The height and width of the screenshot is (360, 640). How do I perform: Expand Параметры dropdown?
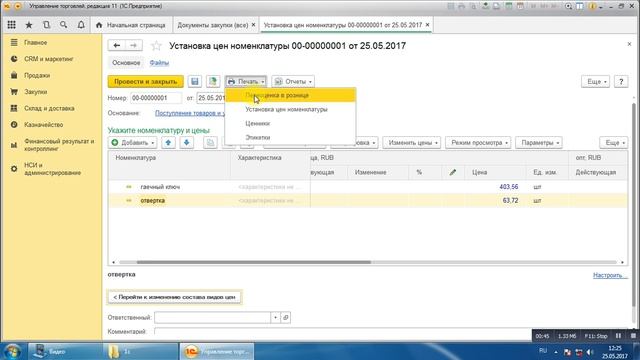click(539, 142)
